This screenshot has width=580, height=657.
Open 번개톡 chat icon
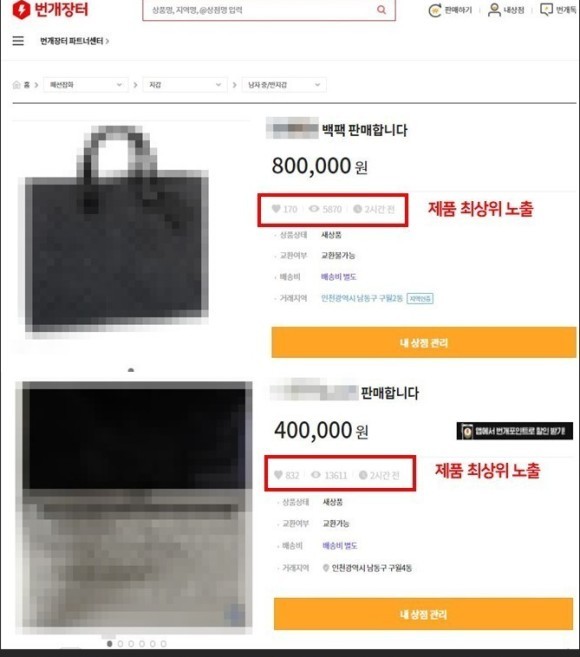point(546,10)
